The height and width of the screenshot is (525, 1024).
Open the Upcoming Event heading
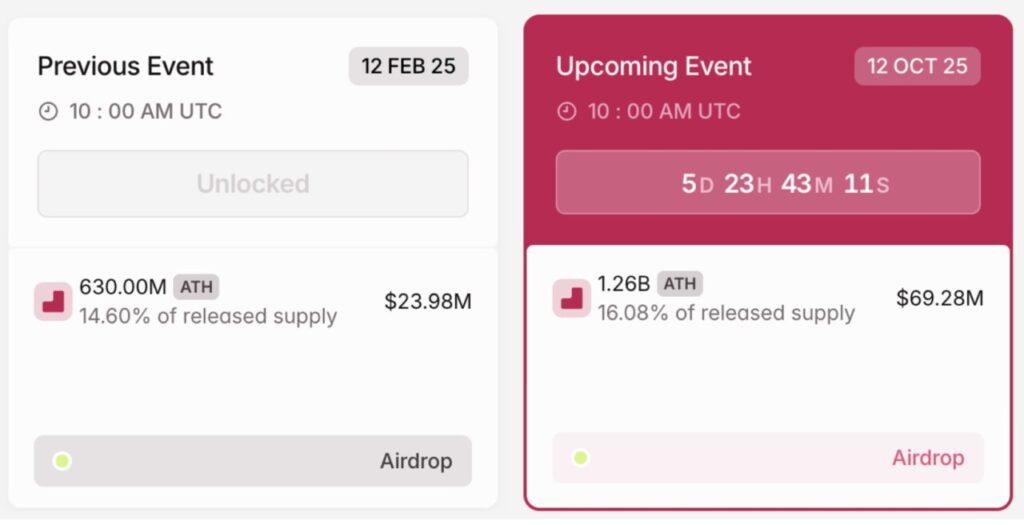tap(654, 67)
